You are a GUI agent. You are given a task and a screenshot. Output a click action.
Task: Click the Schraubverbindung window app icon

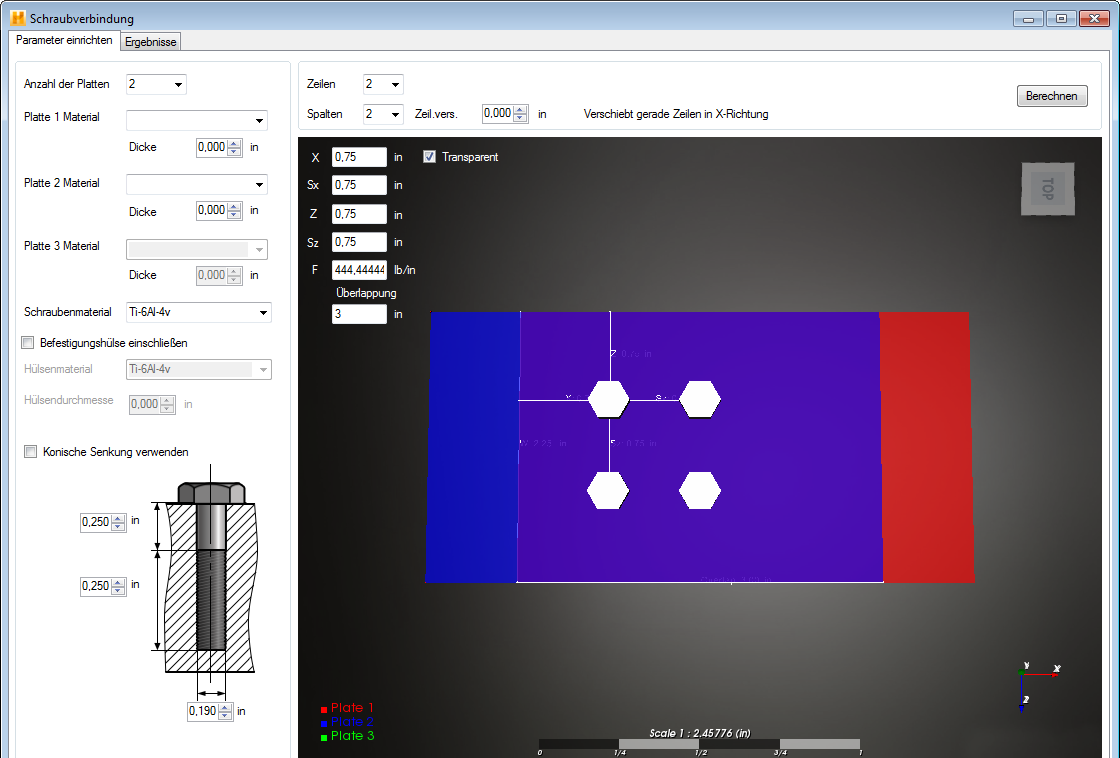(18, 19)
